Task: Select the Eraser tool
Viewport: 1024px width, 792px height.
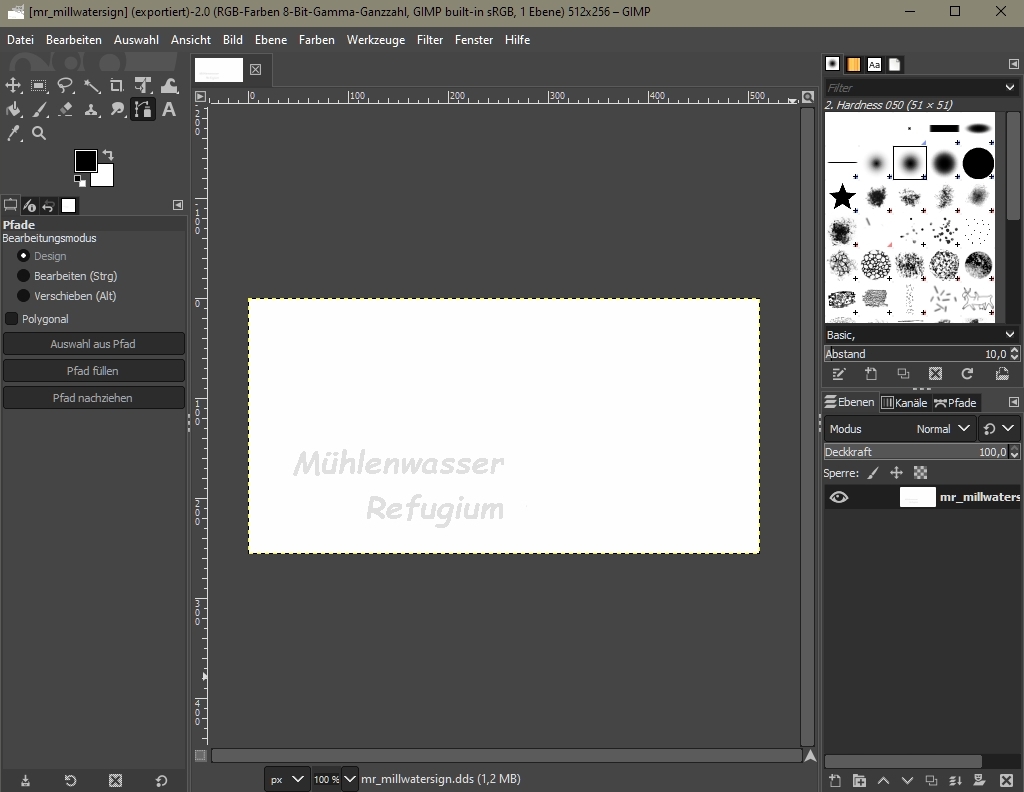Action: tap(66, 110)
